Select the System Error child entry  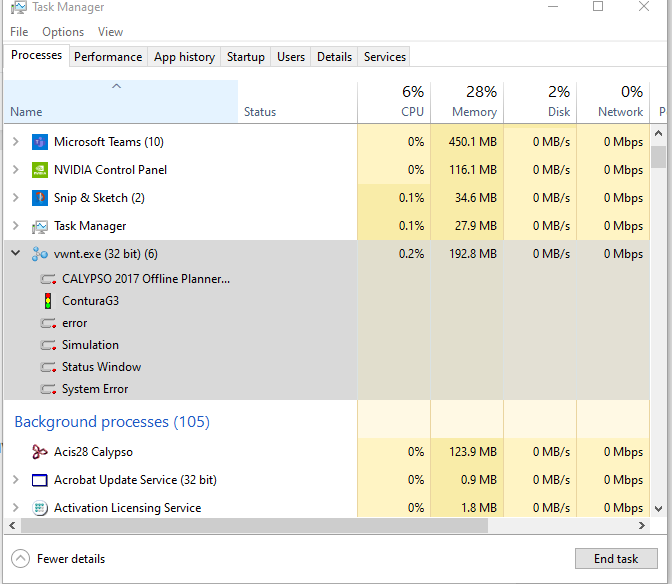[x=95, y=389]
